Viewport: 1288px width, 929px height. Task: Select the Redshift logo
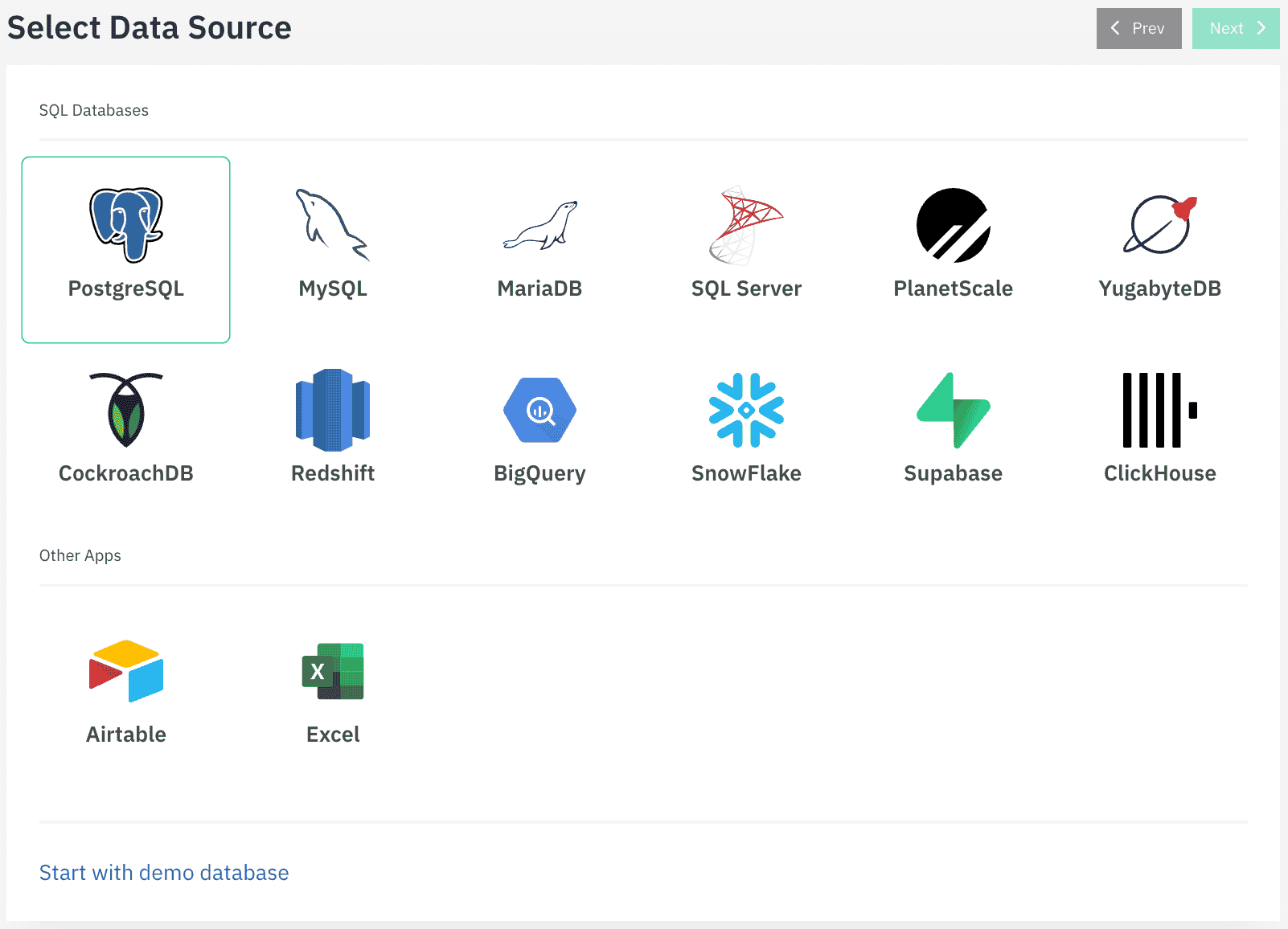333,410
